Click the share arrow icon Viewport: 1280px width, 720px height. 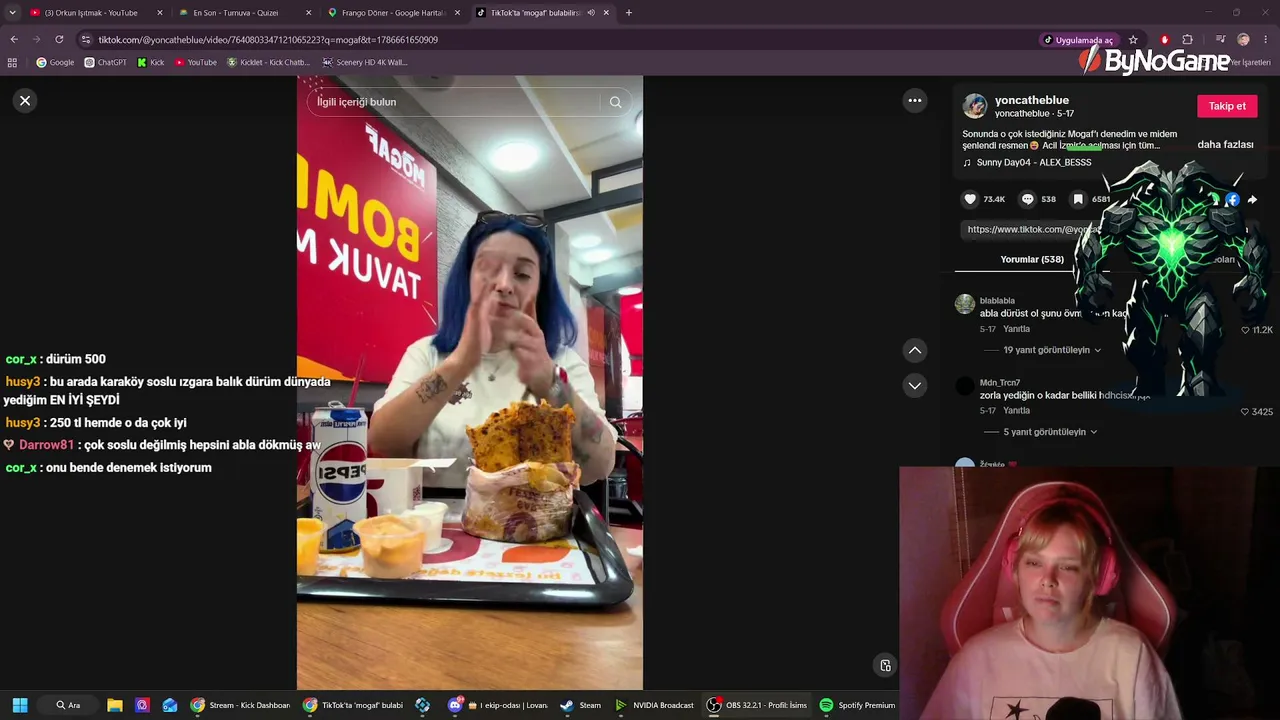coord(1252,200)
